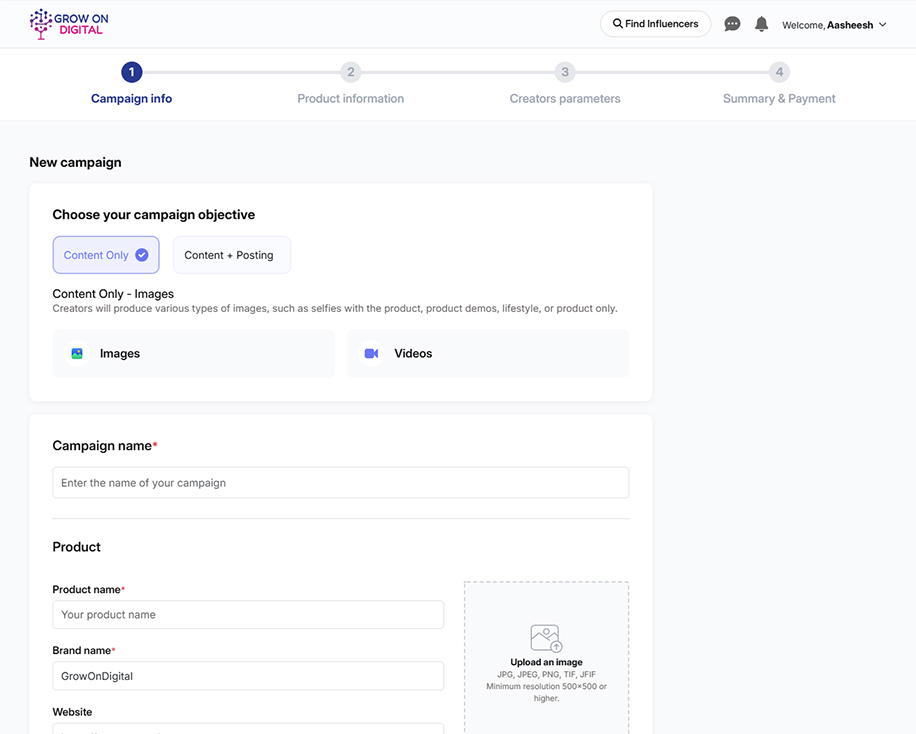Click the Grow On Digital logo
Viewport: 916px width, 734px height.
[69, 24]
